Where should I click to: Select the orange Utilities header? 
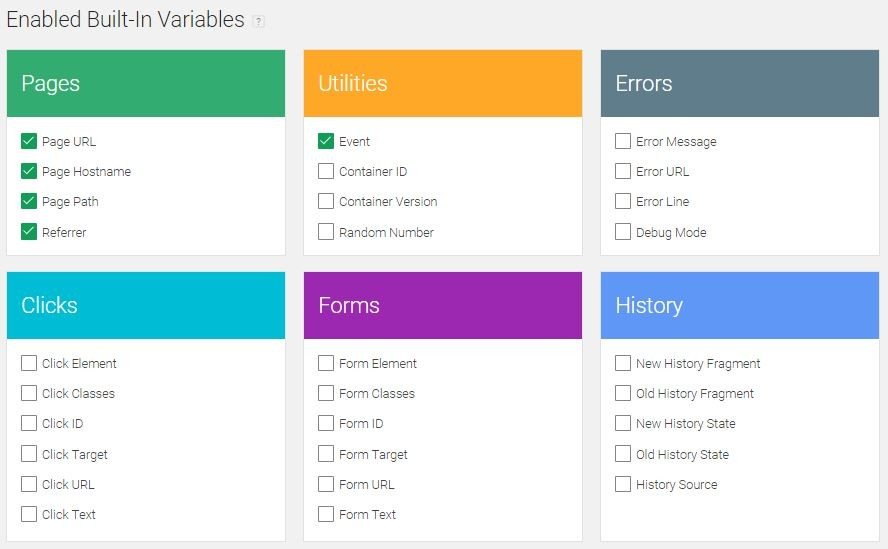442,84
